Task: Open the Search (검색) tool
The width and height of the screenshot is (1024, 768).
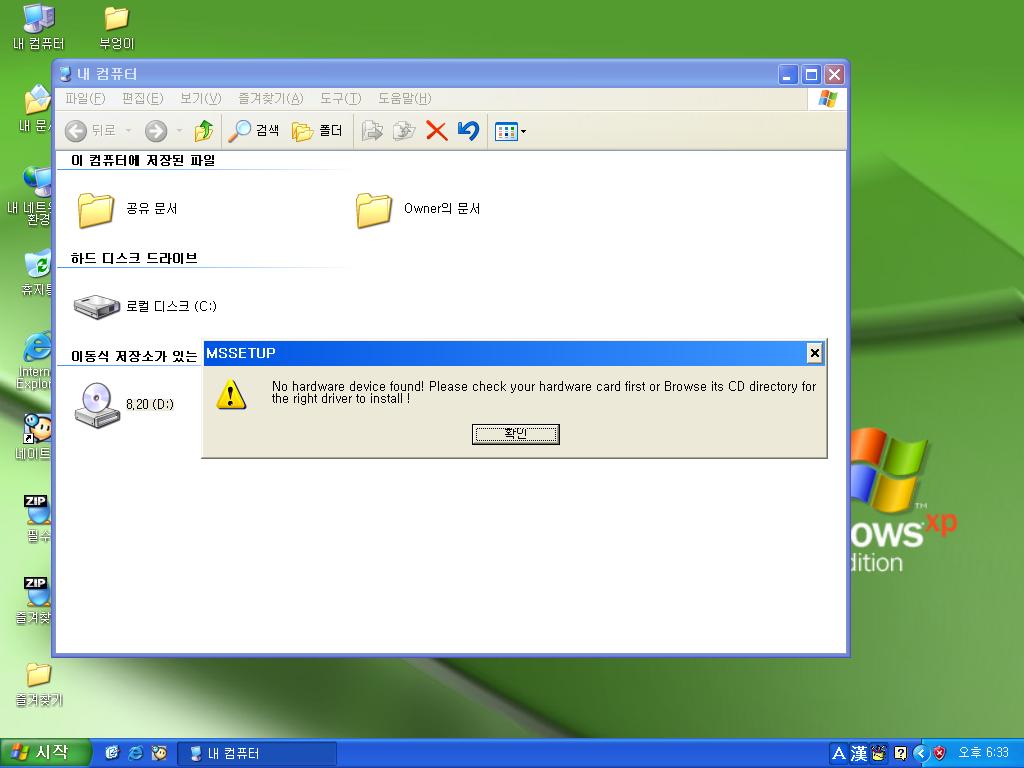Action: [x=253, y=131]
